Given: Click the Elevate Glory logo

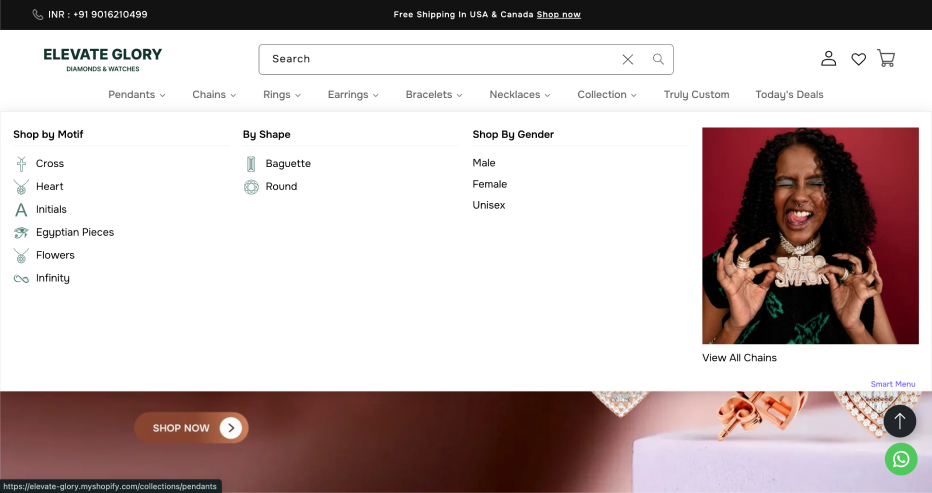Looking at the screenshot, I should tap(102, 59).
